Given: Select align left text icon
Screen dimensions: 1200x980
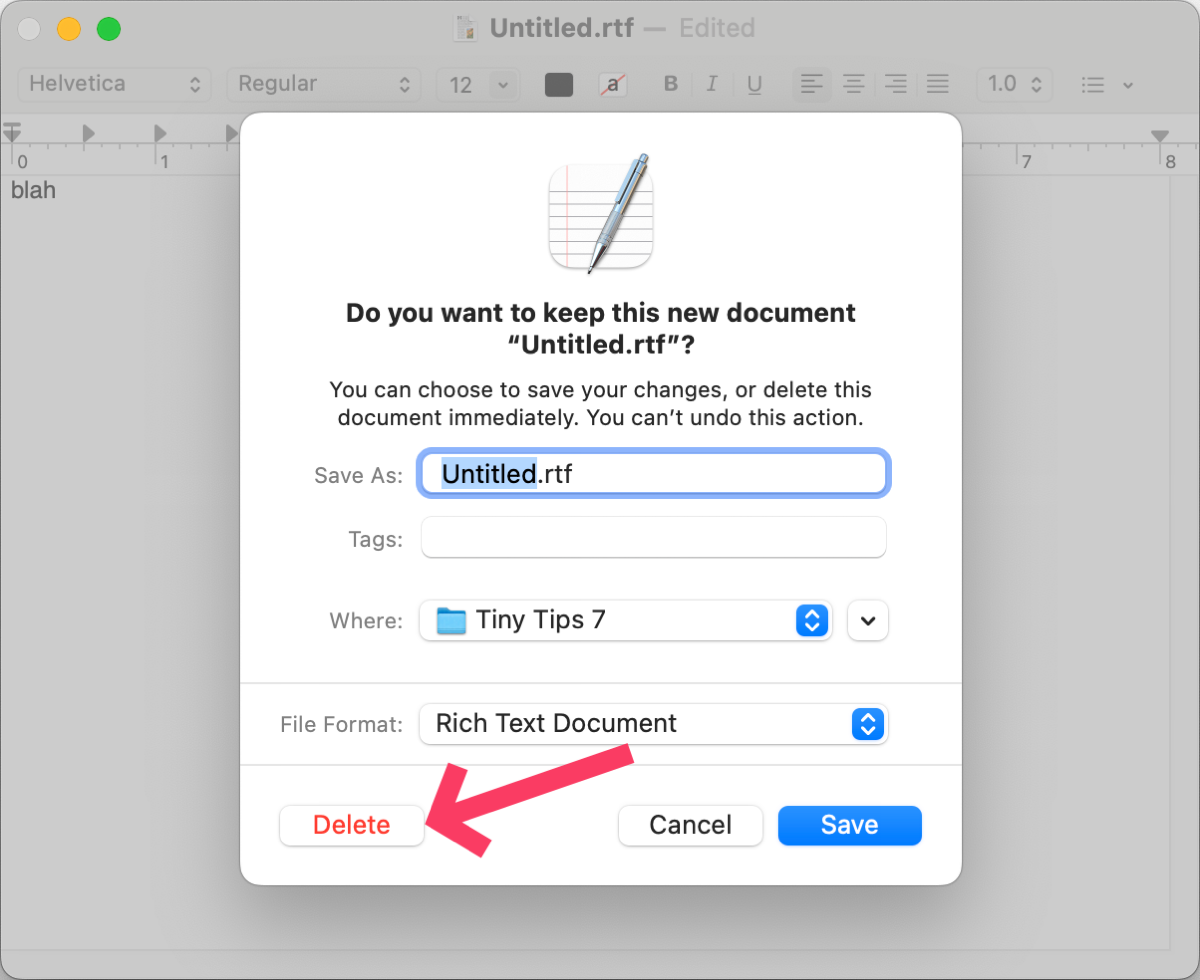Looking at the screenshot, I should click(812, 84).
